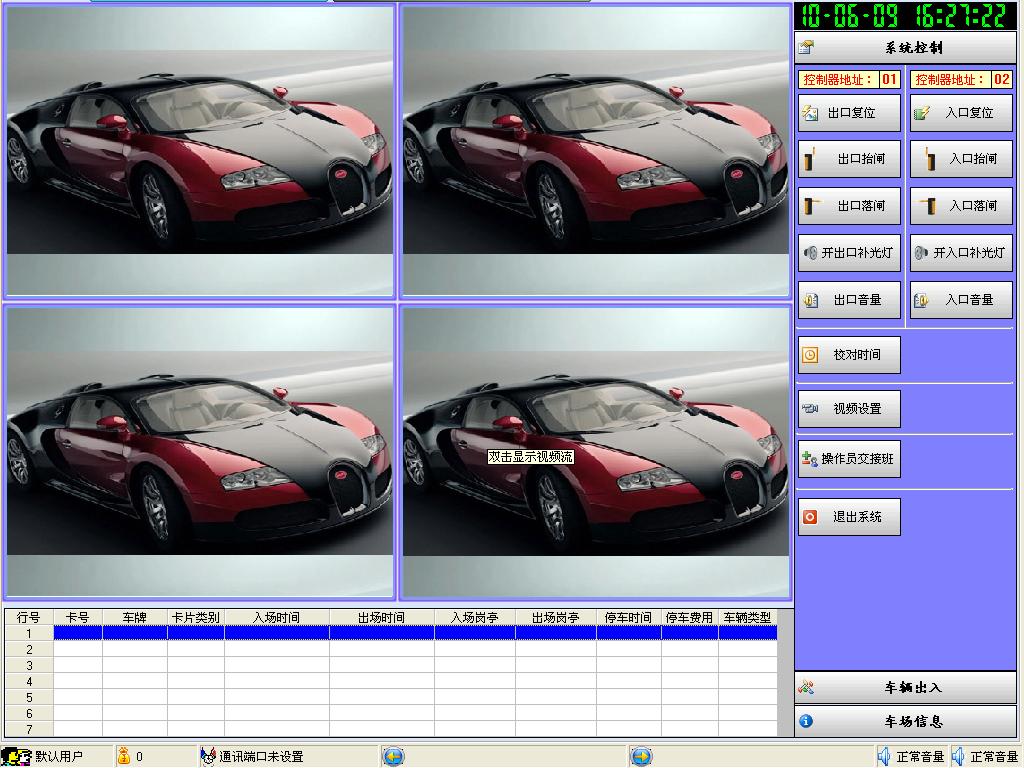Click the 通讯端口未设置 status text
1024x768 pixels.
261,757
